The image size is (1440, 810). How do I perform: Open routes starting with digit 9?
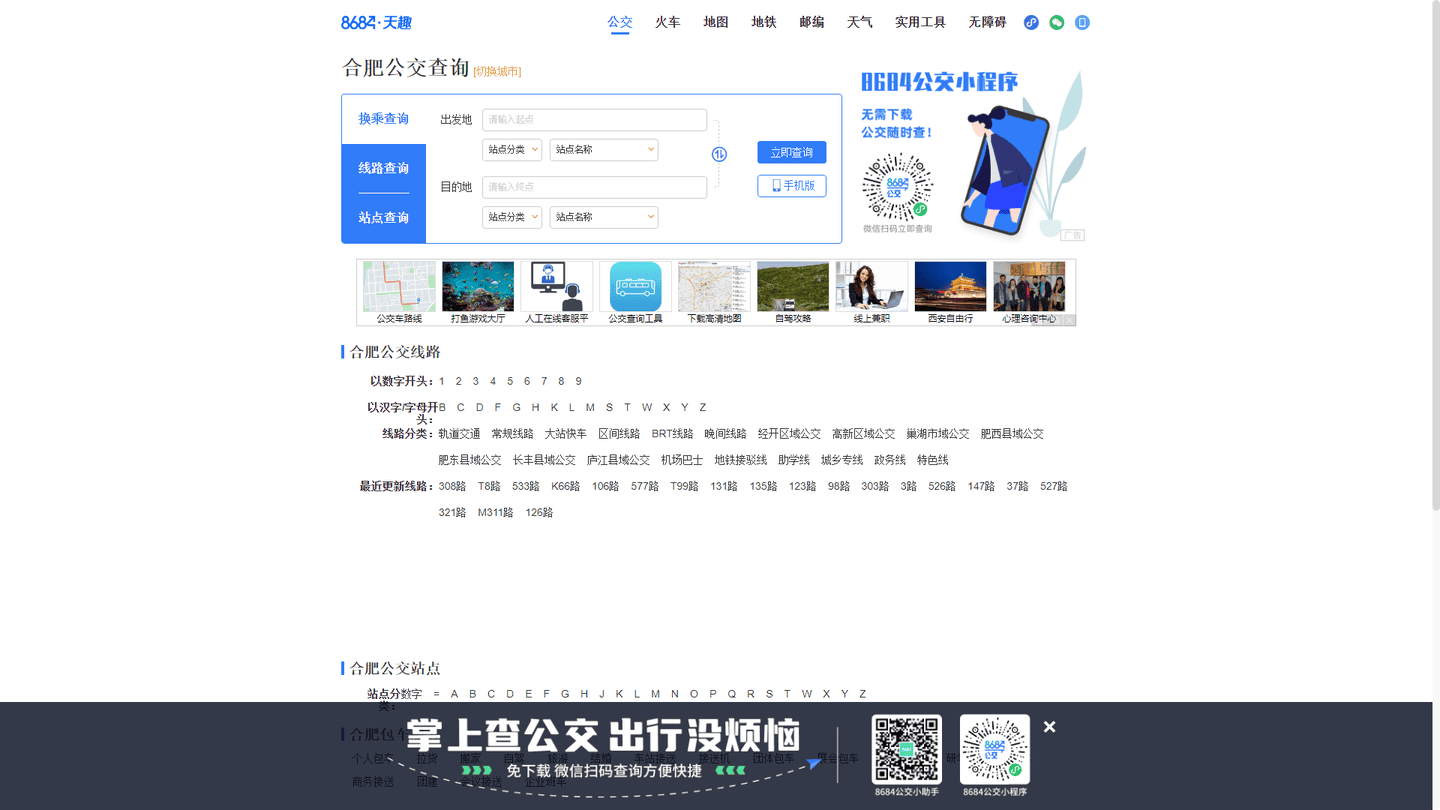point(578,381)
